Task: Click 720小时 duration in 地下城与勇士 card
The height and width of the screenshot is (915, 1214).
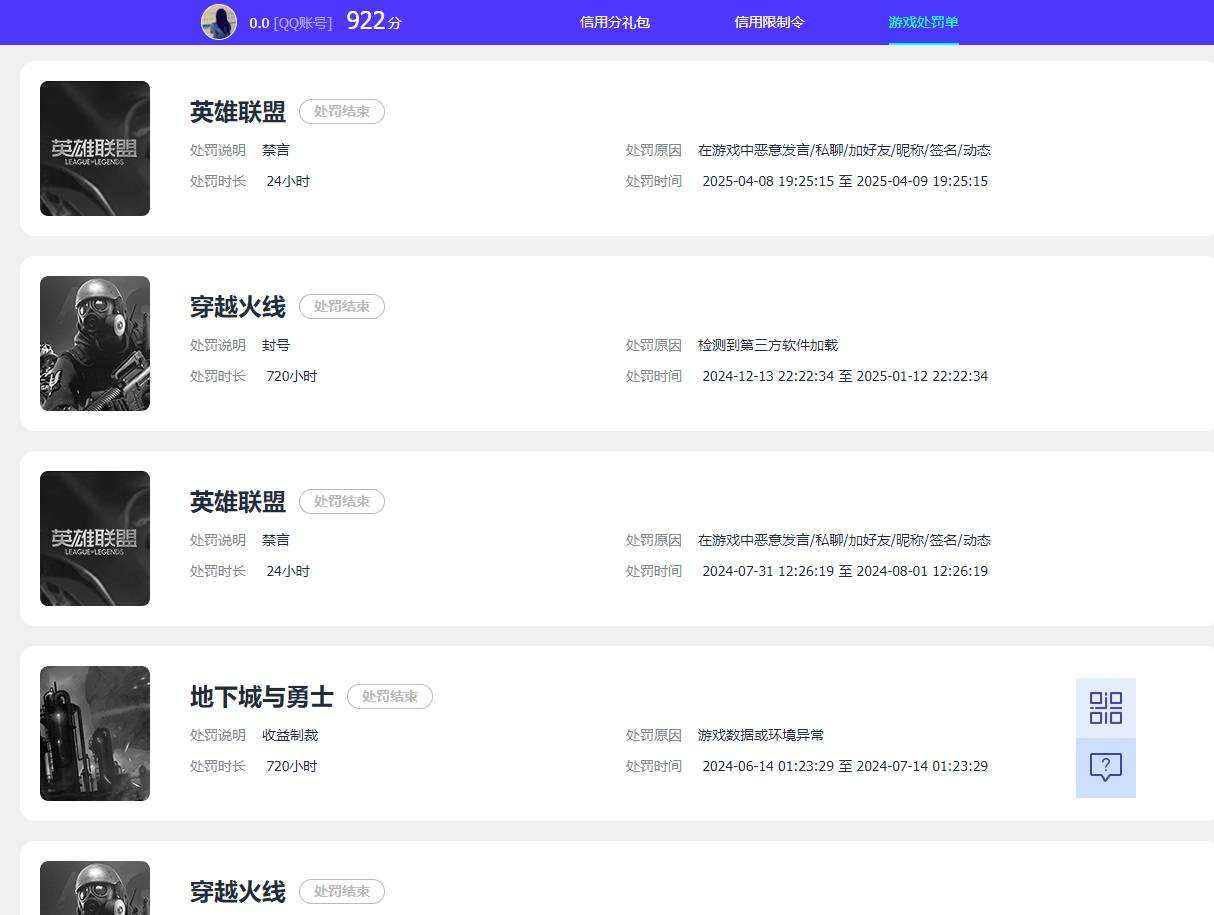Action: point(292,766)
